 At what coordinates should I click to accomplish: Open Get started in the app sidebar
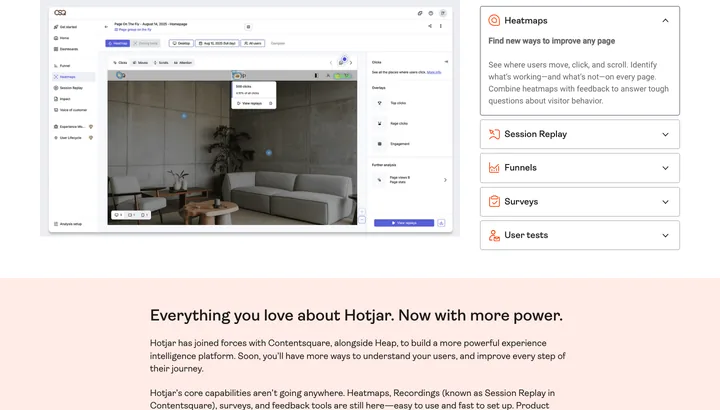[x=65, y=27]
